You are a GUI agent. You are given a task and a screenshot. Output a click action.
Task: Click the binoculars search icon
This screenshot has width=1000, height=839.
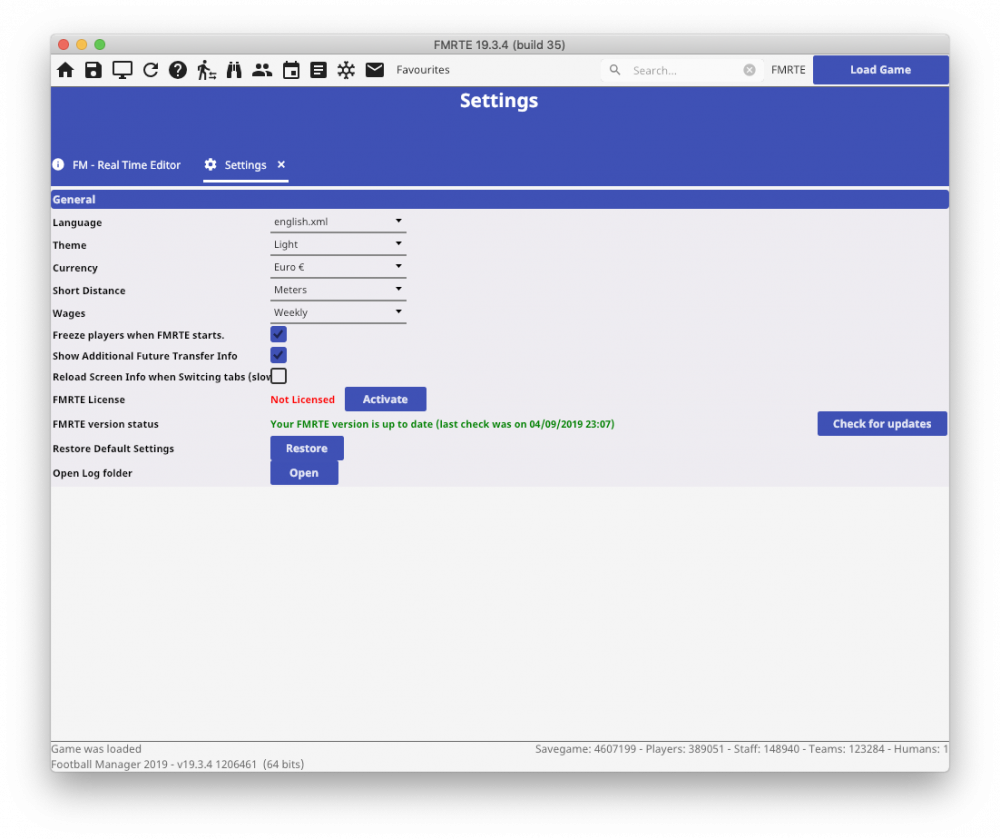click(234, 70)
